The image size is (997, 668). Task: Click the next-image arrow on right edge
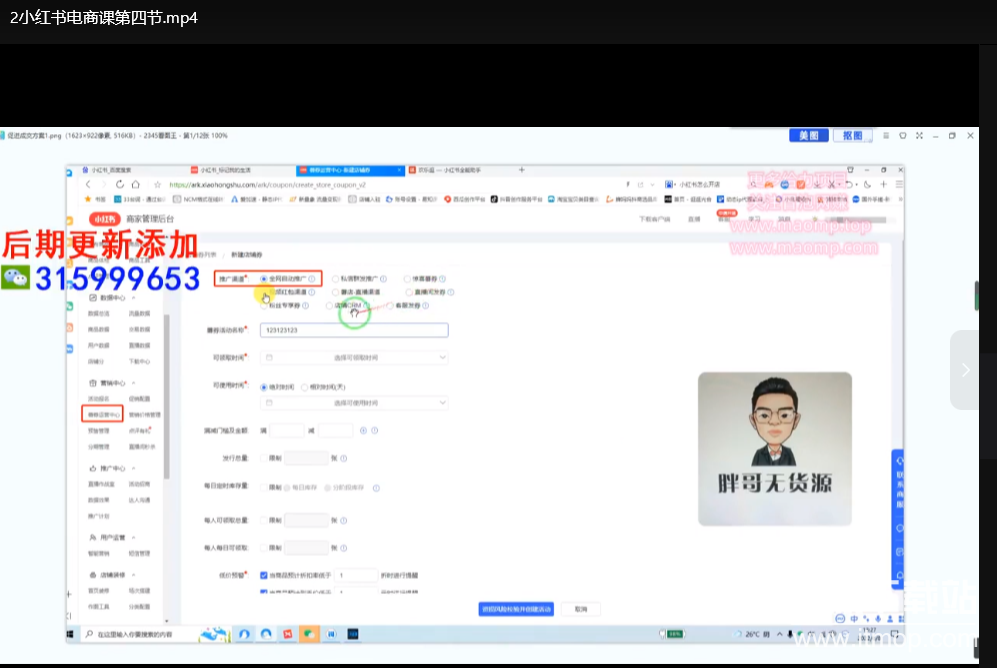[x=965, y=370]
